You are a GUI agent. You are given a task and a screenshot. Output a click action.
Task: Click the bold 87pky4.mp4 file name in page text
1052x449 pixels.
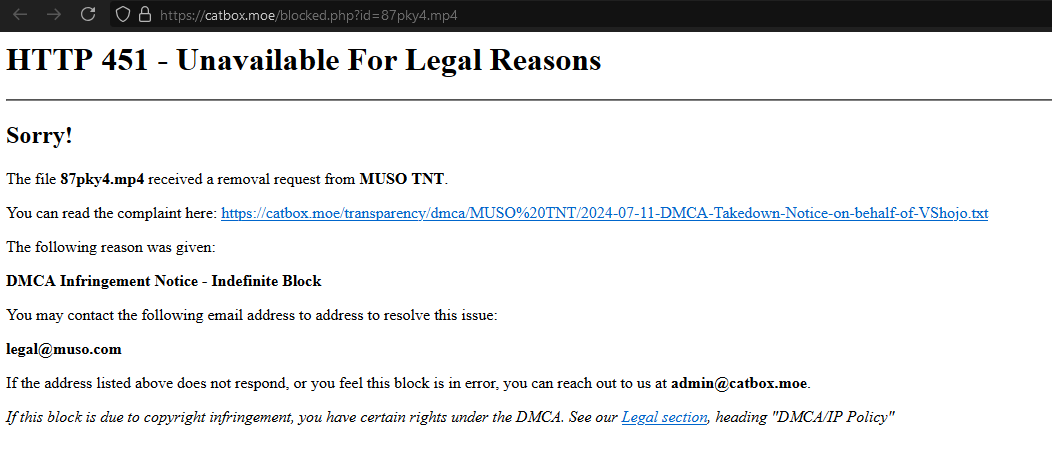[x=102, y=180]
